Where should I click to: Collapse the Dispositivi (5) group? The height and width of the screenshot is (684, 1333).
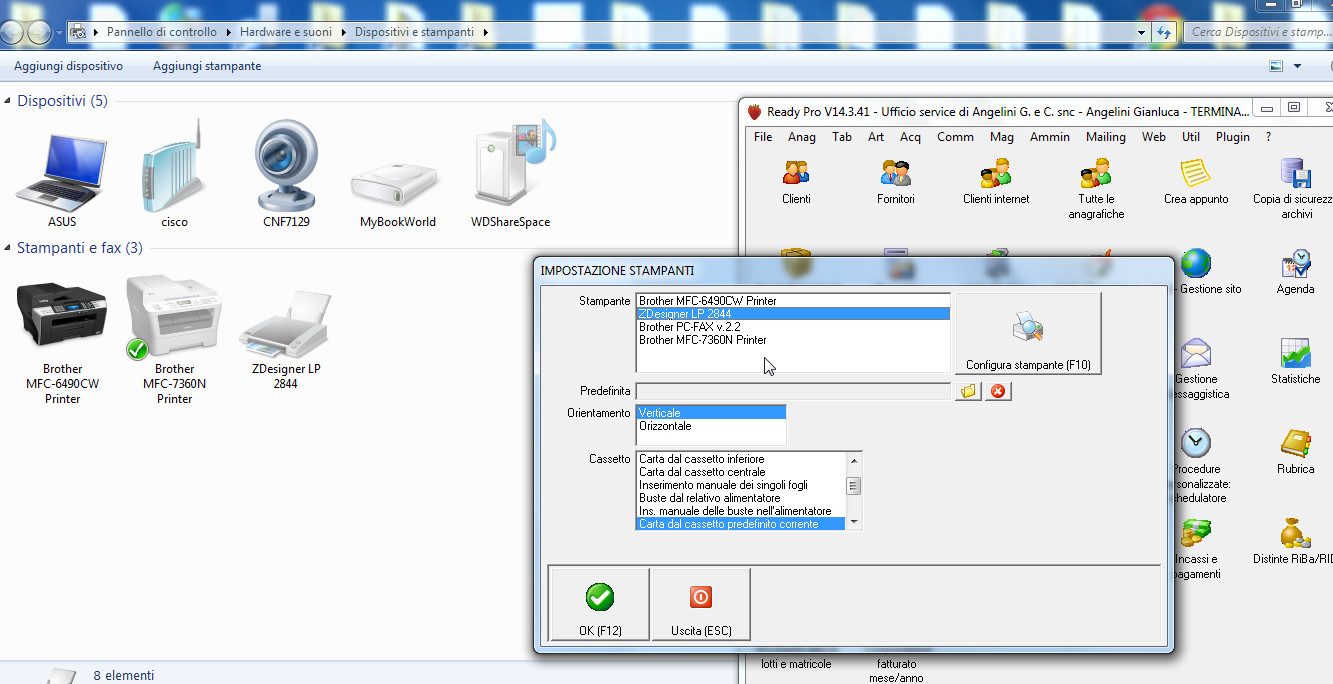[x=8, y=101]
